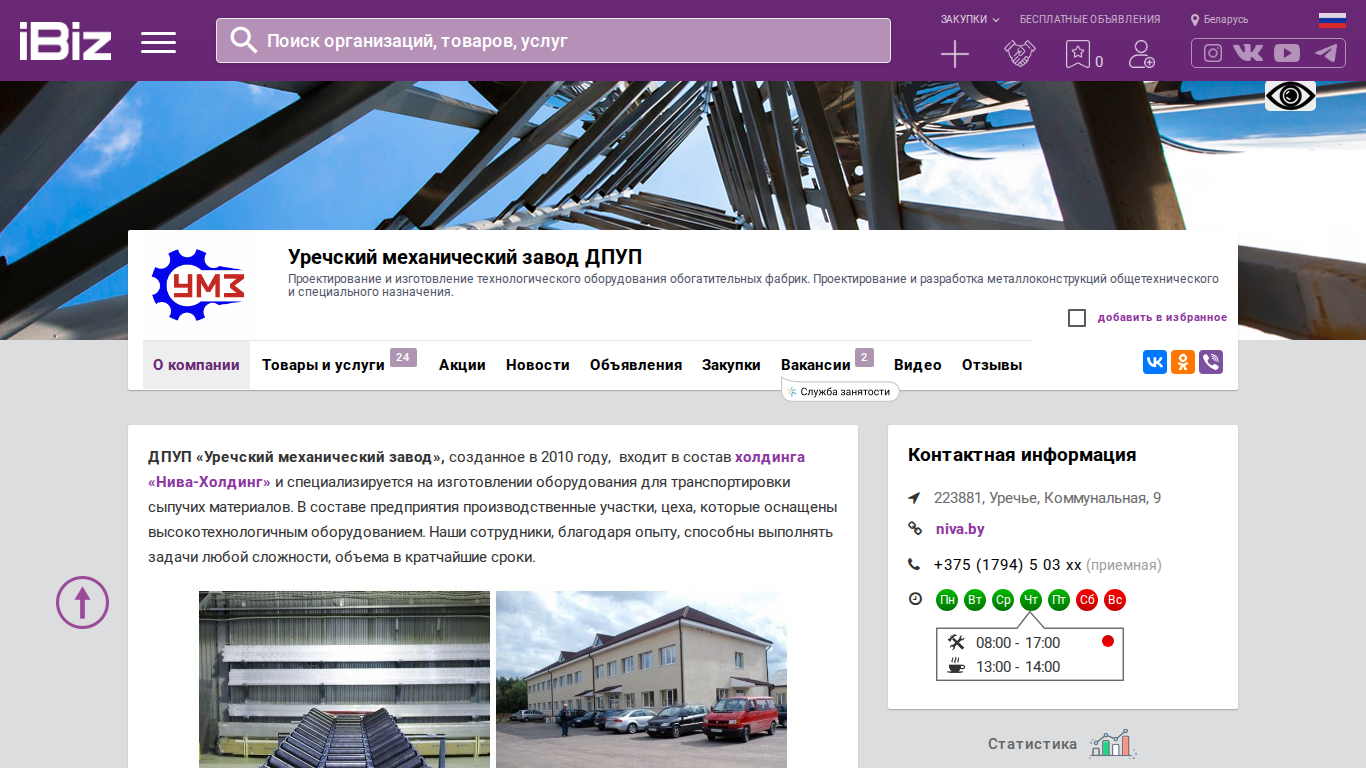
Task: Click the website link chain icon
Action: pyautogui.click(x=914, y=529)
